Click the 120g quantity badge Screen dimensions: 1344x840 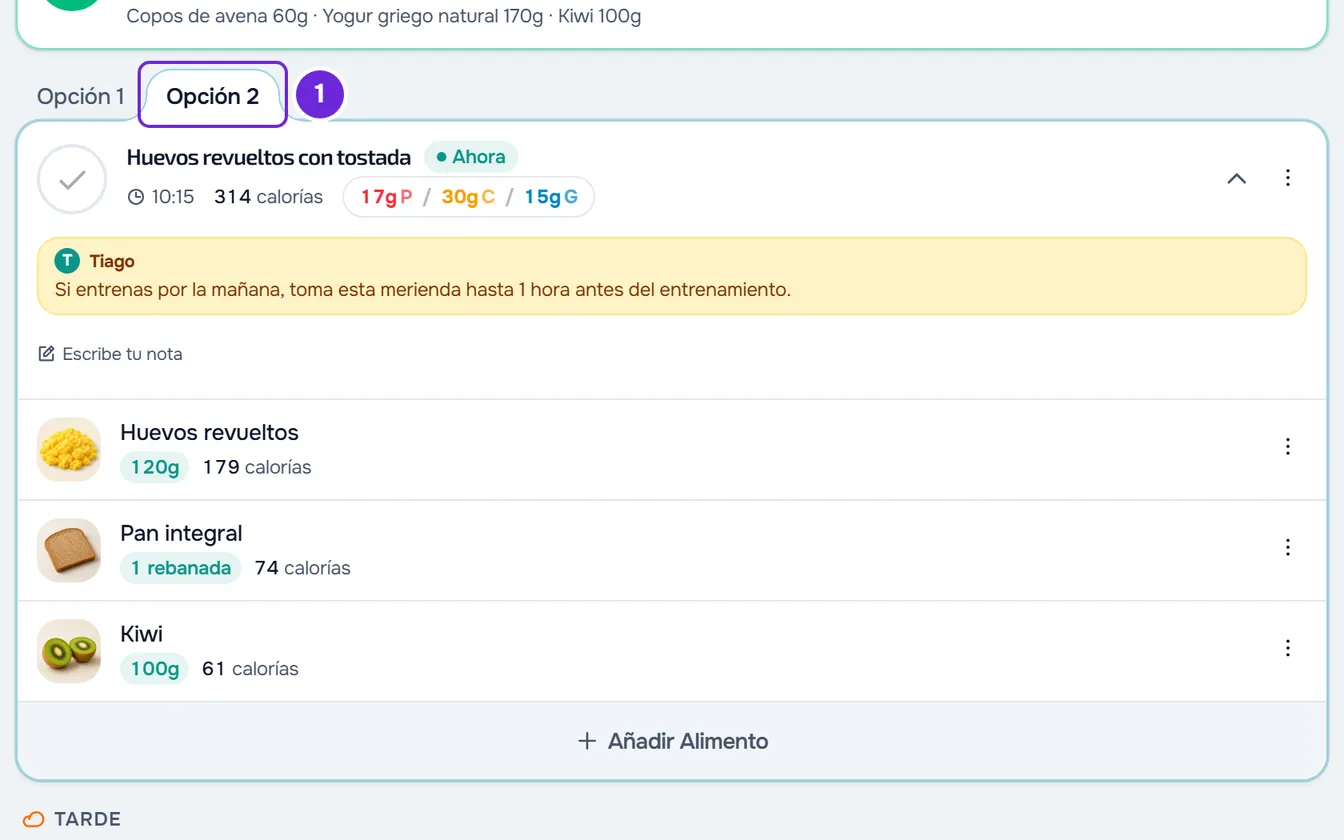click(154, 467)
